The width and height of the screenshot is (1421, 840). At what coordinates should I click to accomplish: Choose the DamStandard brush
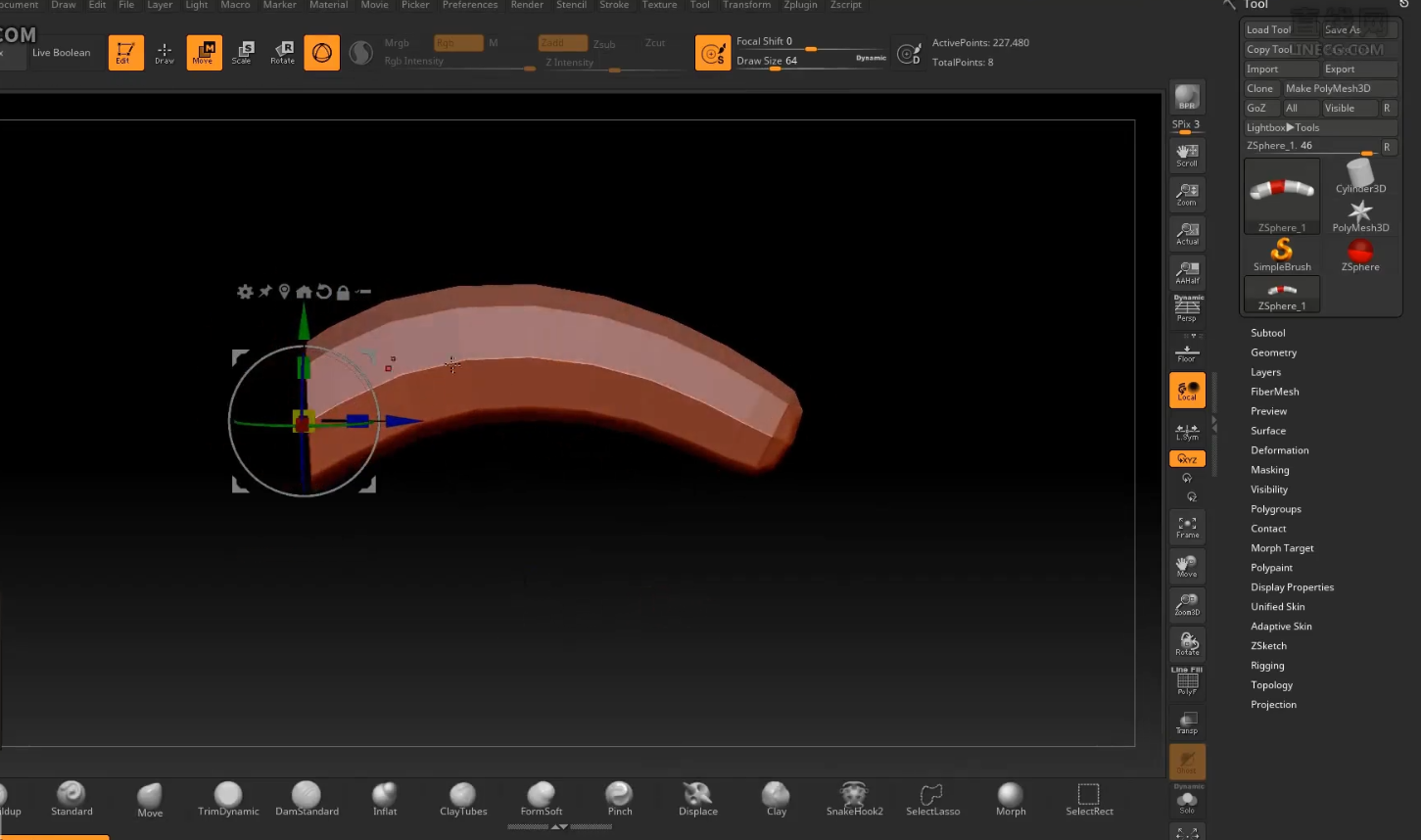click(307, 798)
